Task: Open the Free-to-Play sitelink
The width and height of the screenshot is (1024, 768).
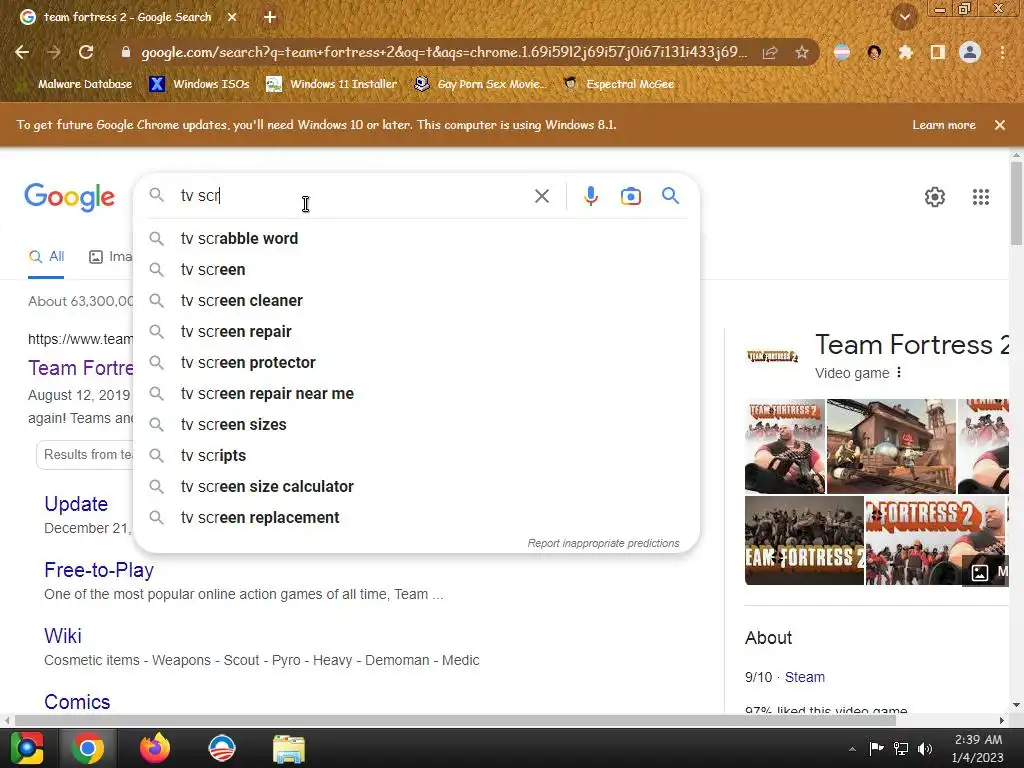Action: pyautogui.click(x=99, y=570)
